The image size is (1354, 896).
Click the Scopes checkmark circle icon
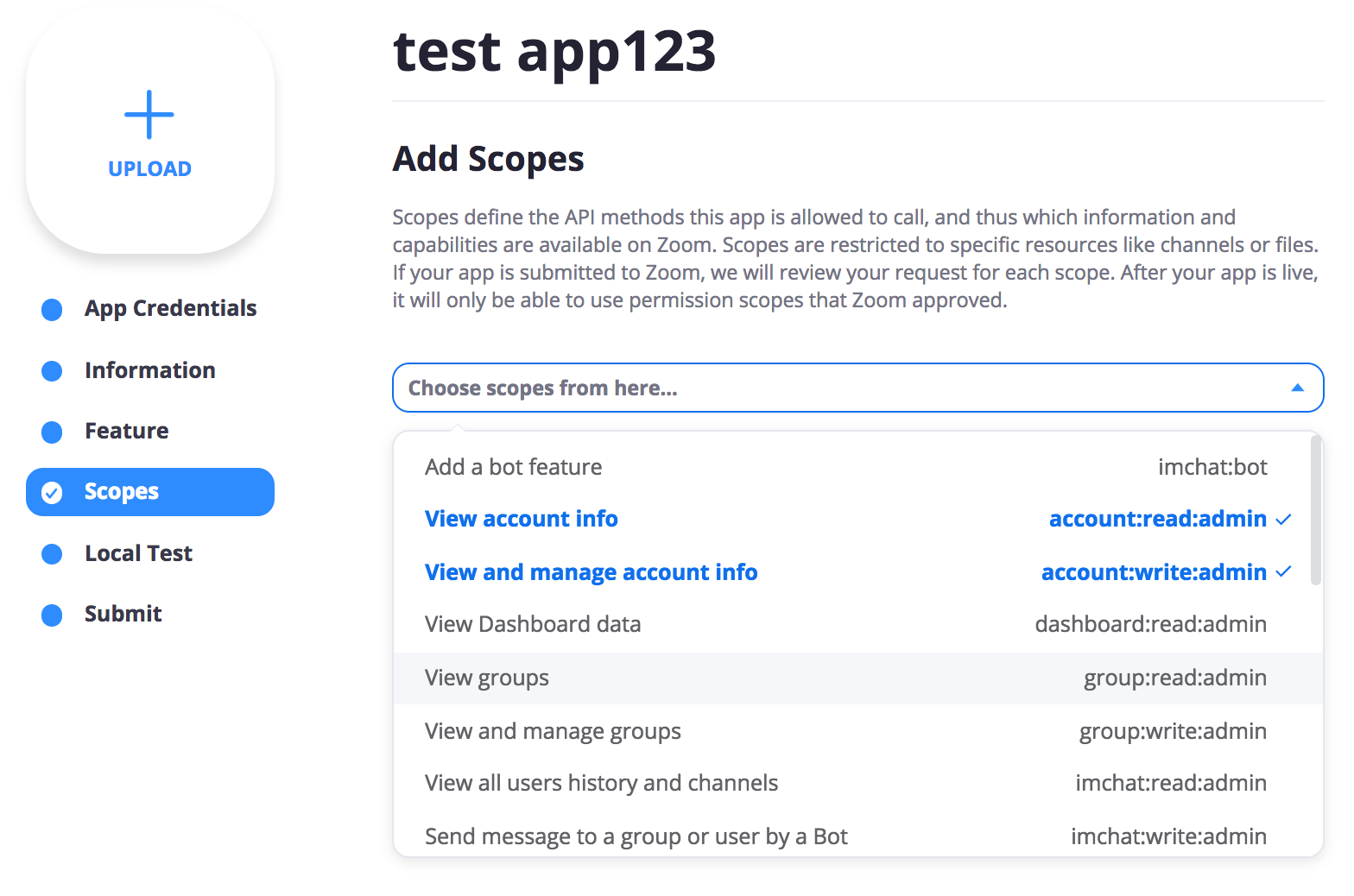tap(52, 493)
